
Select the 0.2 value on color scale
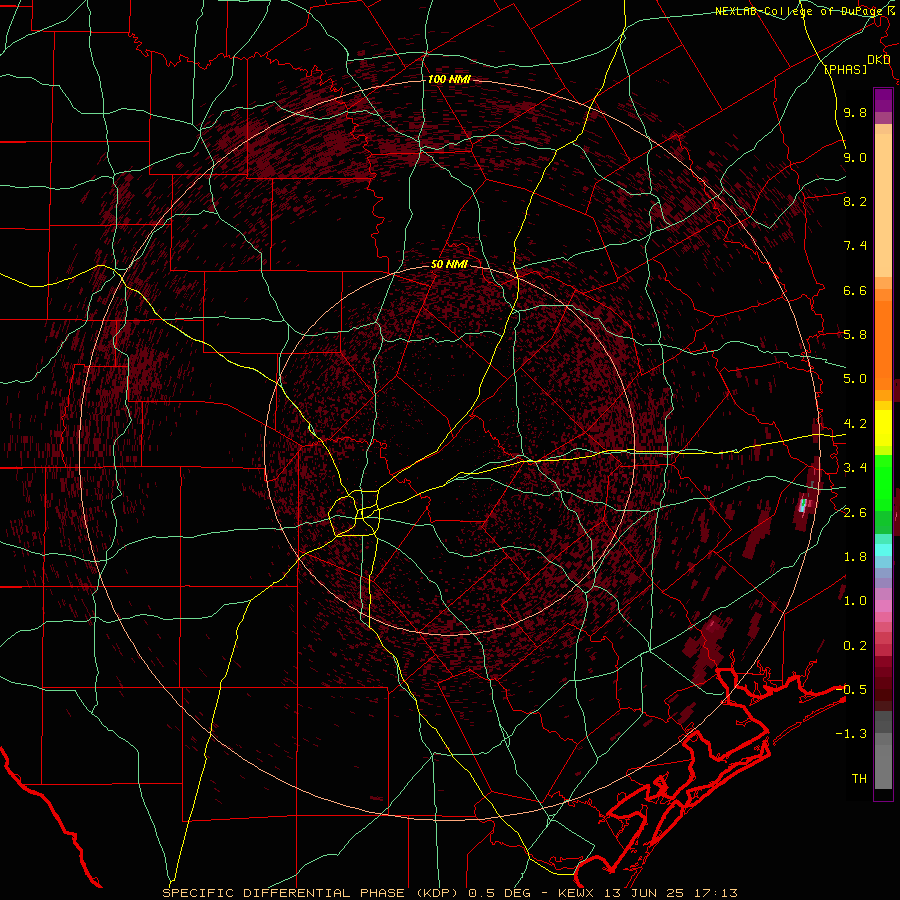click(855, 646)
